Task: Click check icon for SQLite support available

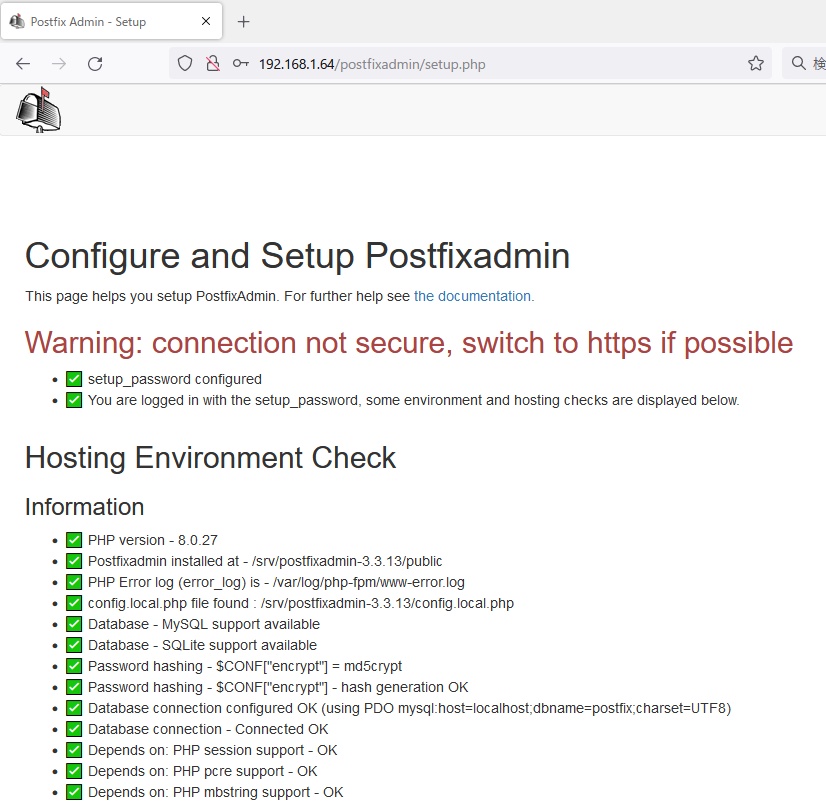Action: tap(74, 645)
